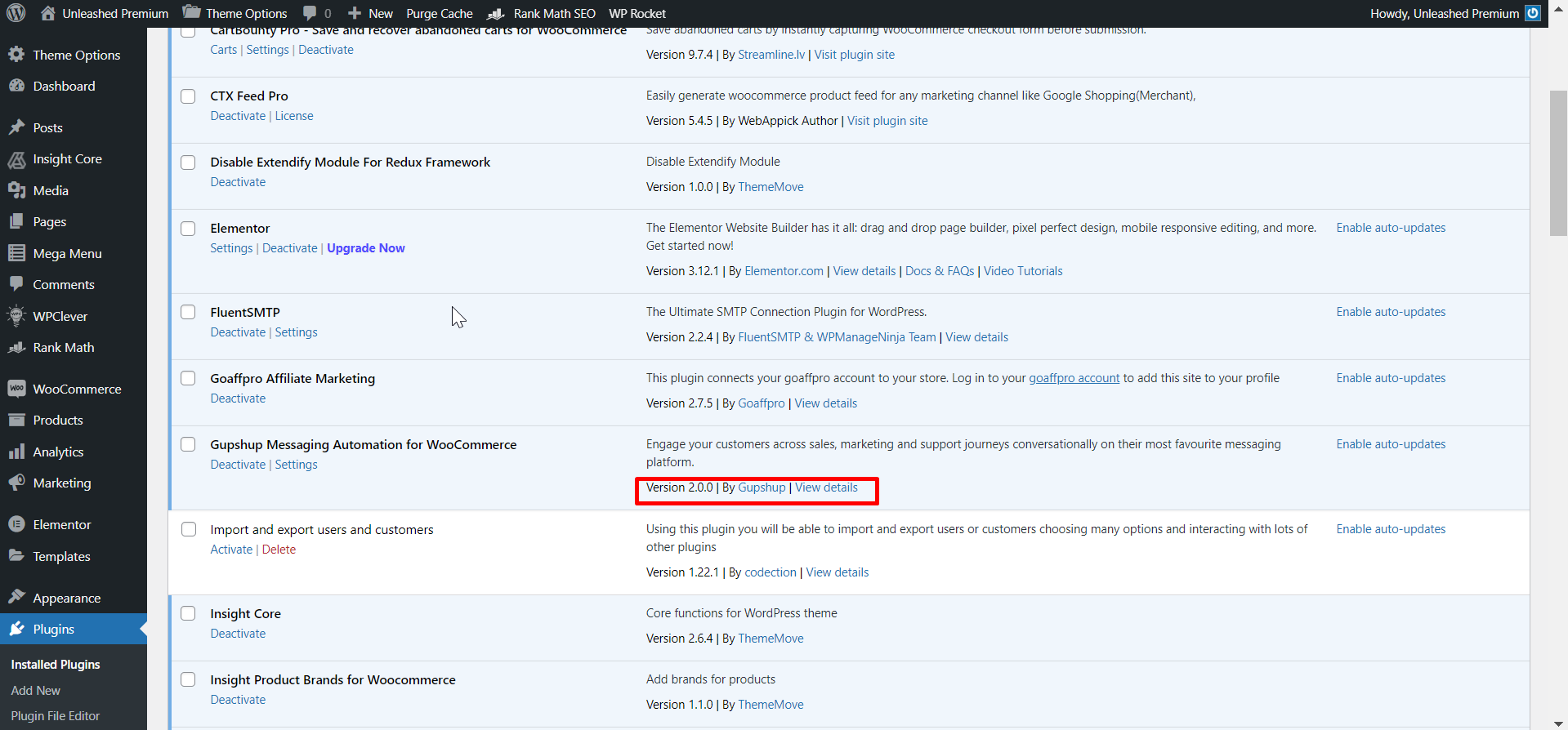View details for Gupshup plugin
Image resolution: width=1568 pixels, height=730 pixels.
pyautogui.click(x=826, y=487)
